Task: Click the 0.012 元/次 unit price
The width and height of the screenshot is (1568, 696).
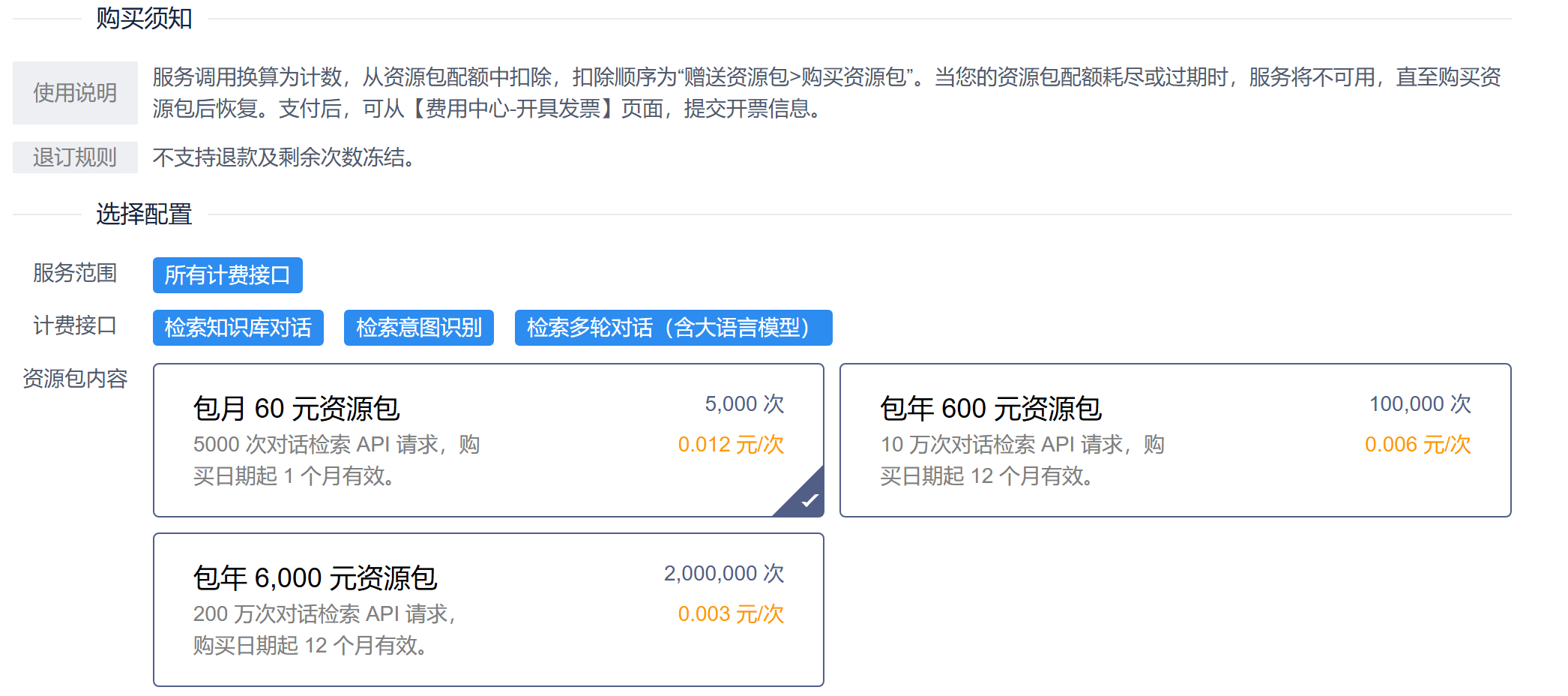Action: coord(730,445)
